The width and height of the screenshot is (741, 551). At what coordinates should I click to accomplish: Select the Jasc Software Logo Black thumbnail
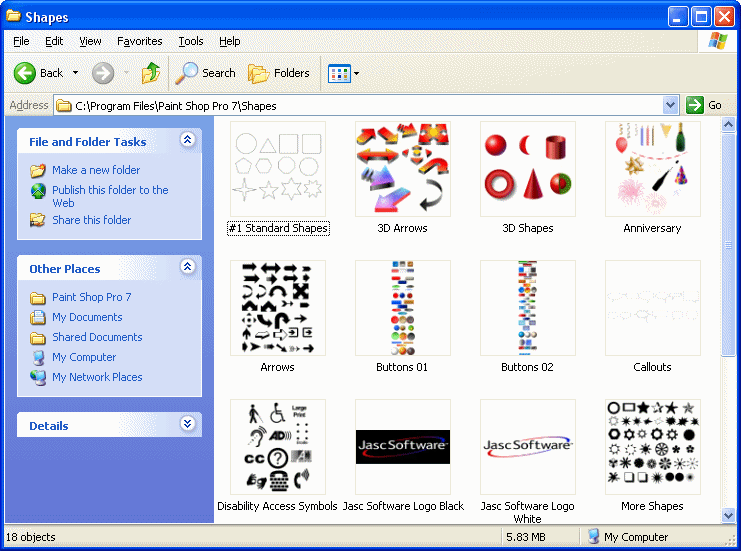tap(403, 447)
